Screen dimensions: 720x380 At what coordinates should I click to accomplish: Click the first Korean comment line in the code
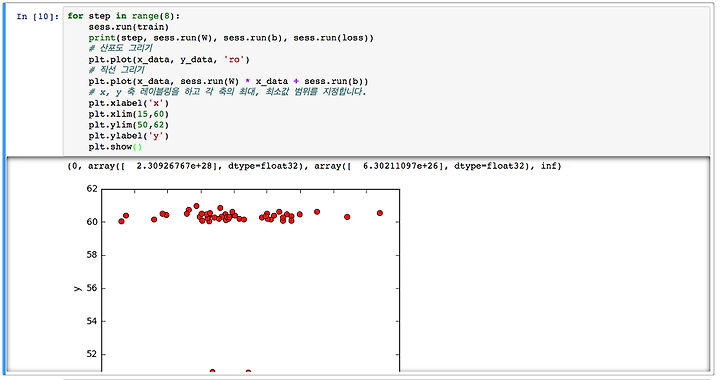120,48
